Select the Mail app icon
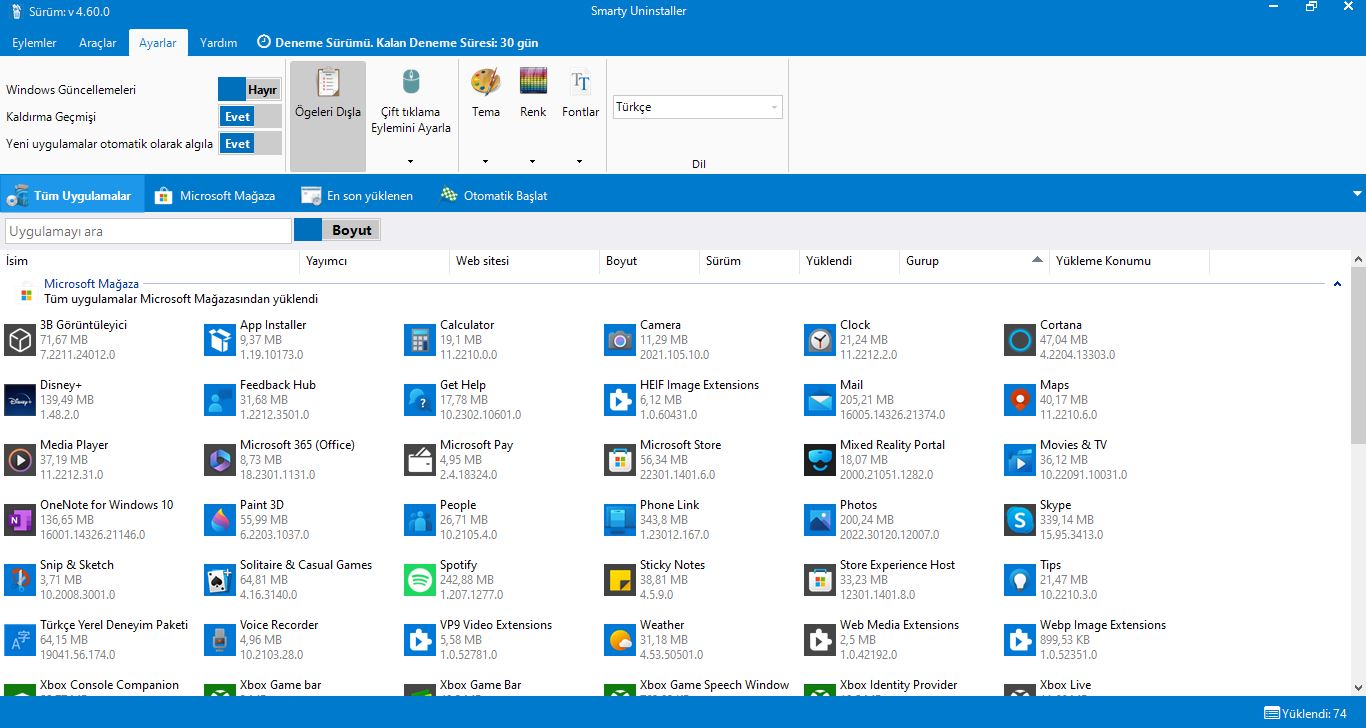 tap(820, 400)
